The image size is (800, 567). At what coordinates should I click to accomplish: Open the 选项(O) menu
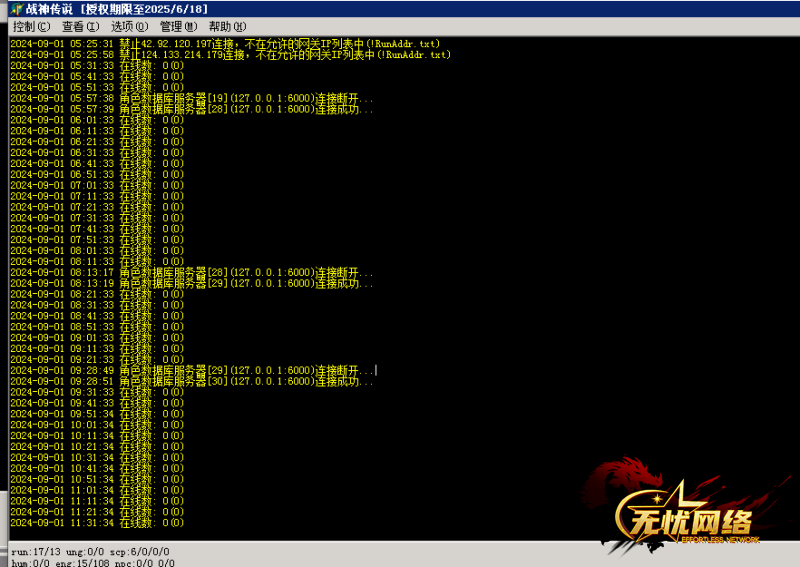pos(129,26)
